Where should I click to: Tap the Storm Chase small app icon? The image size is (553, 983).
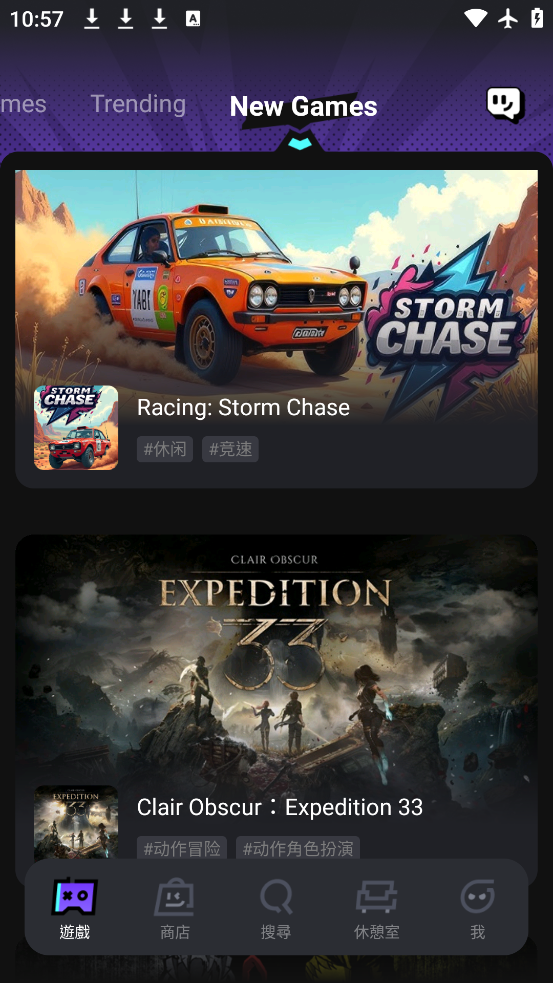pos(76,428)
